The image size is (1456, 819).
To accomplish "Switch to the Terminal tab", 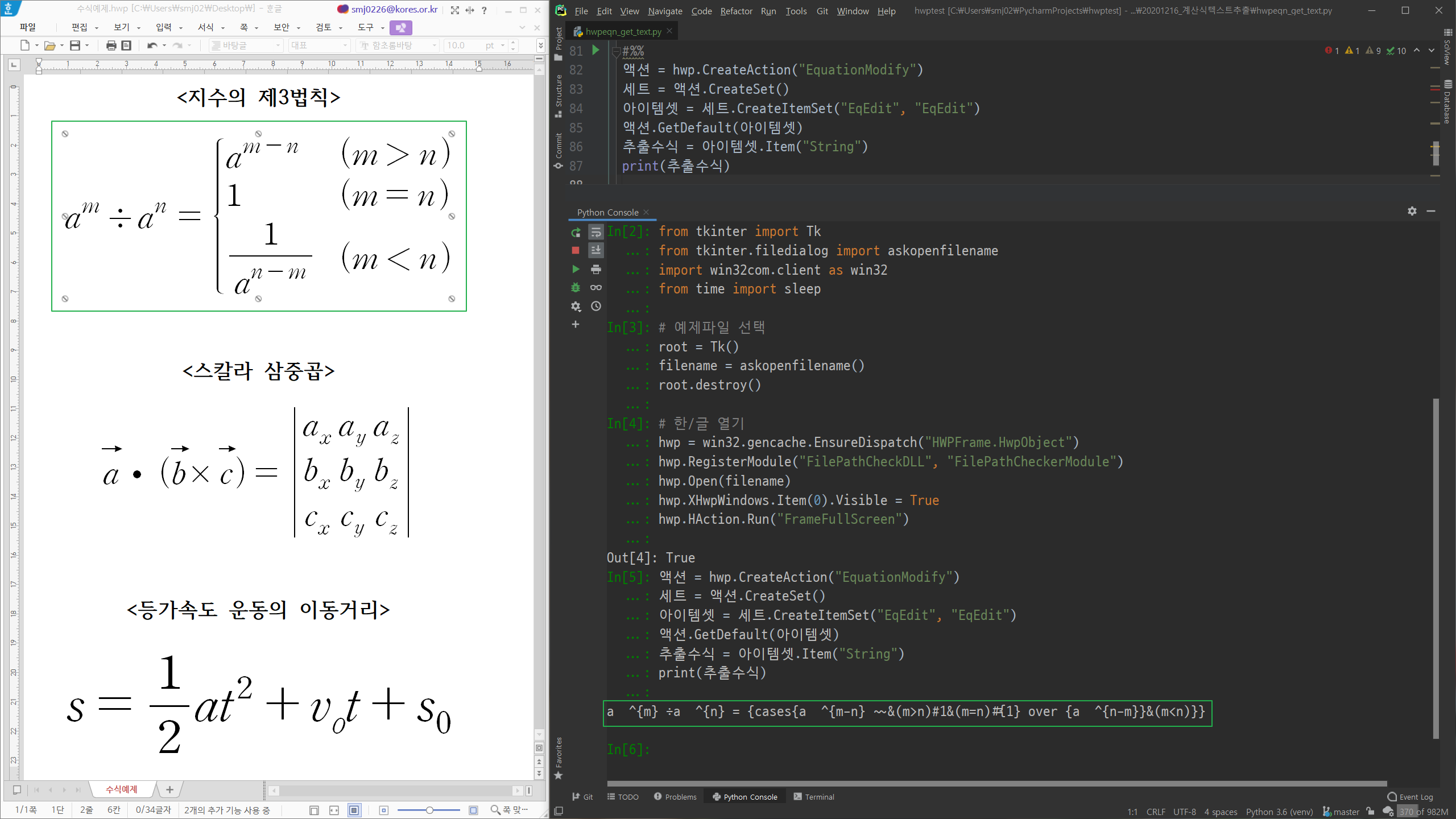I will tap(814, 797).
